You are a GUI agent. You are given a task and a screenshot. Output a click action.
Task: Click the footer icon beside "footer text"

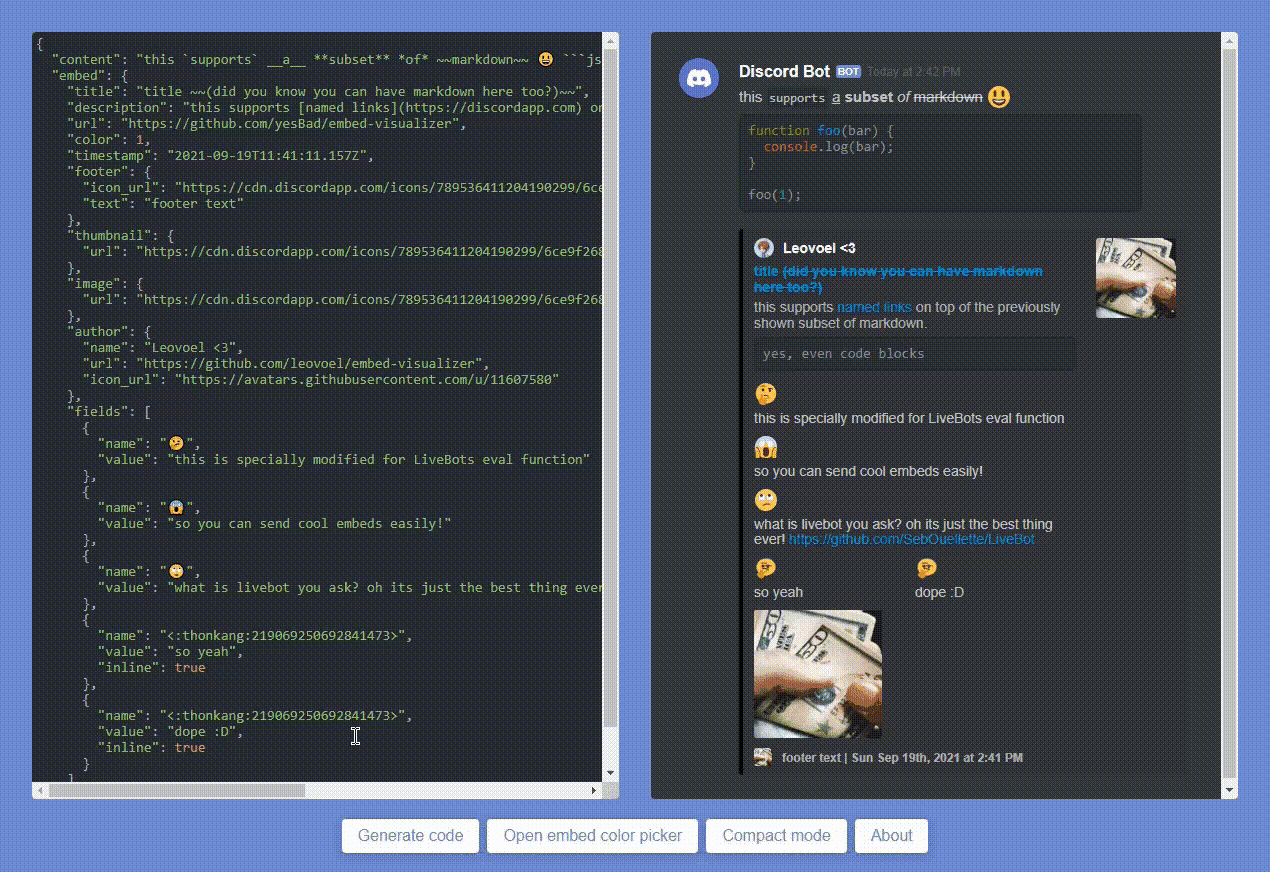click(x=763, y=757)
